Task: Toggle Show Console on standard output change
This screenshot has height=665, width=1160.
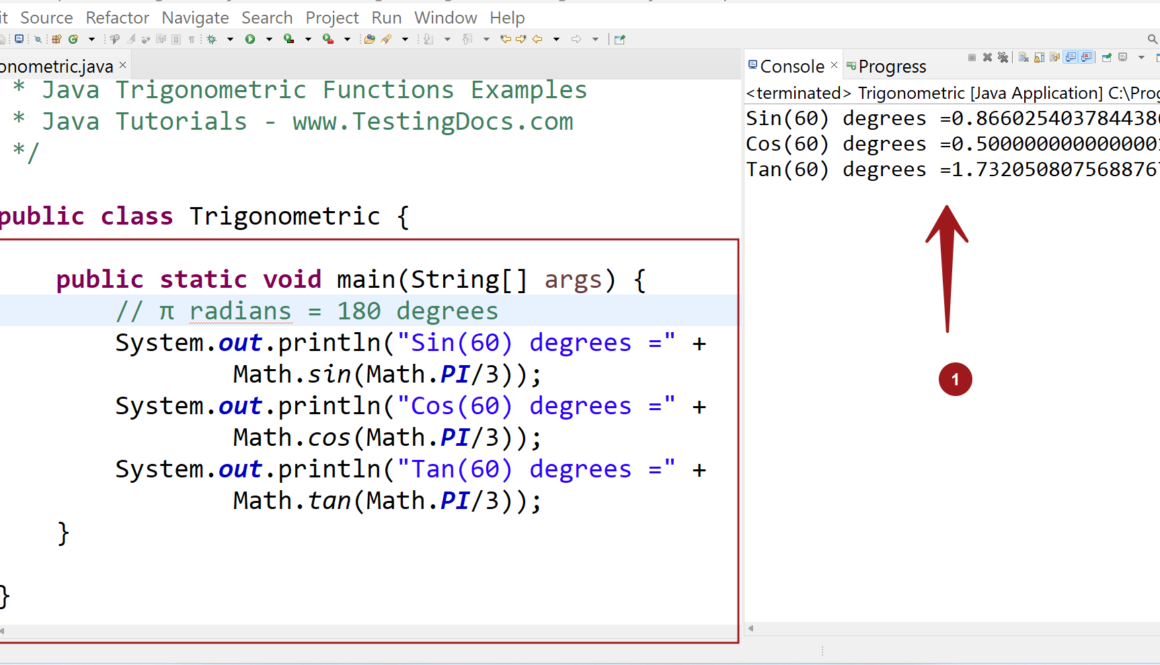Action: [1071, 58]
